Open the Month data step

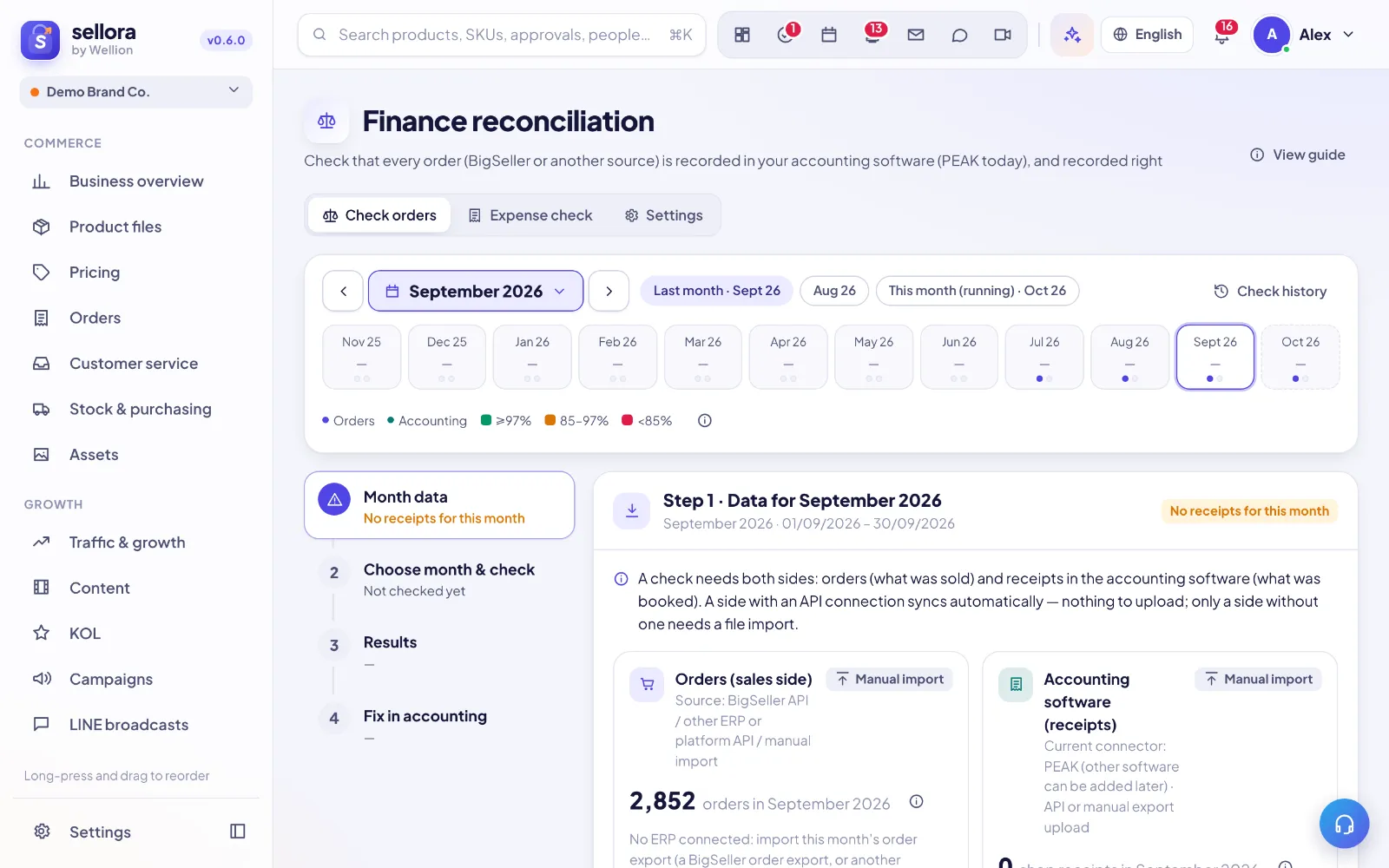pos(439,506)
